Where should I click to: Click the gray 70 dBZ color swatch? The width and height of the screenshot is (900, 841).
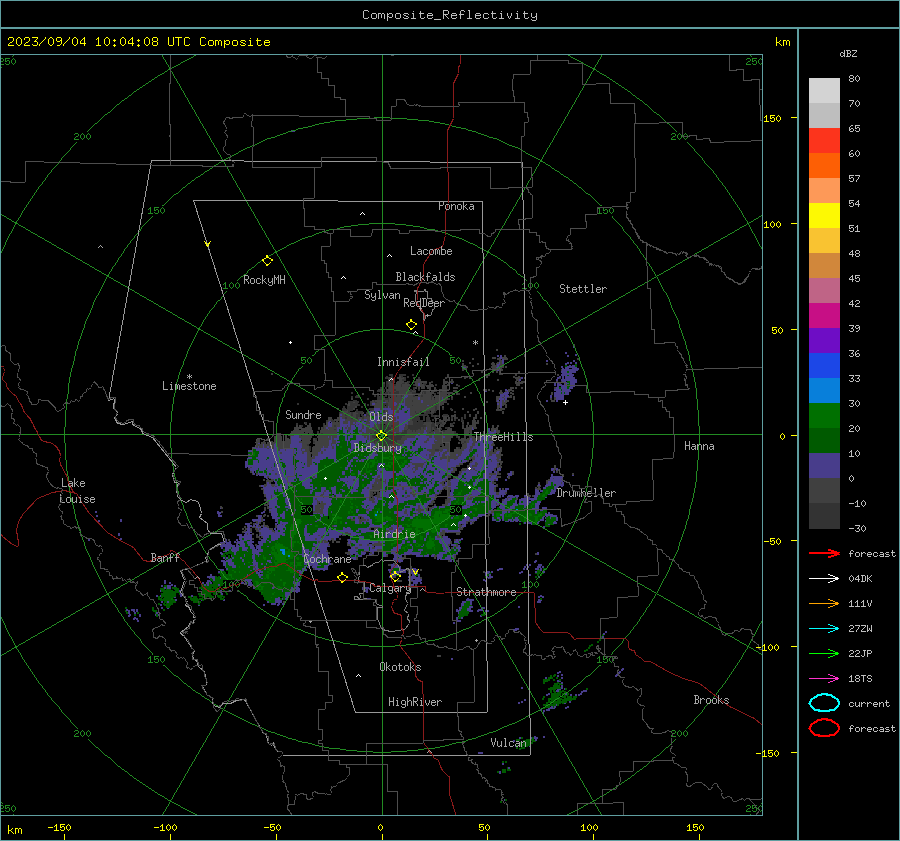tap(824, 116)
